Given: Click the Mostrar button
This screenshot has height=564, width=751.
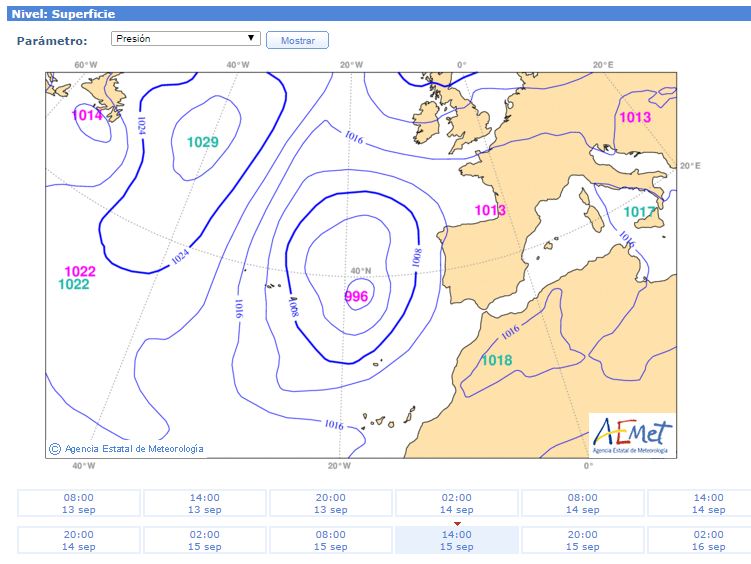Looking at the screenshot, I should 297,40.
